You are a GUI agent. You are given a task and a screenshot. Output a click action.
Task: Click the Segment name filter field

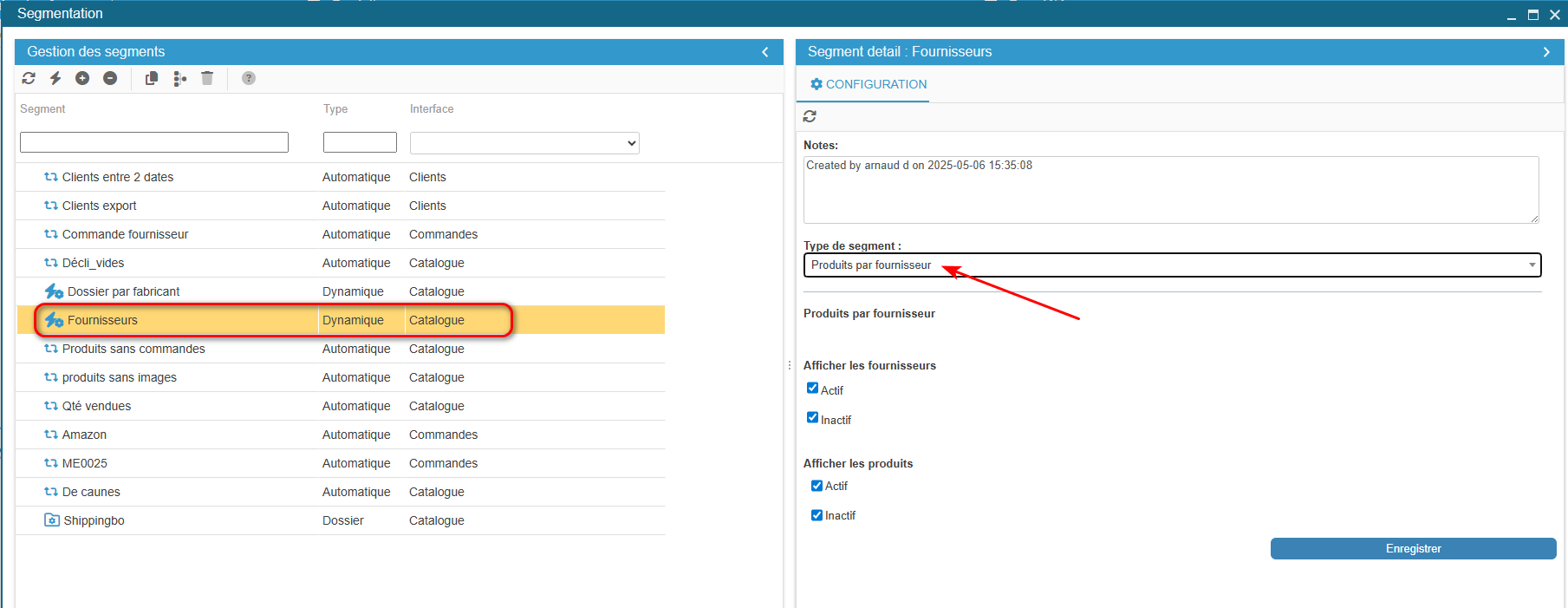click(x=154, y=142)
